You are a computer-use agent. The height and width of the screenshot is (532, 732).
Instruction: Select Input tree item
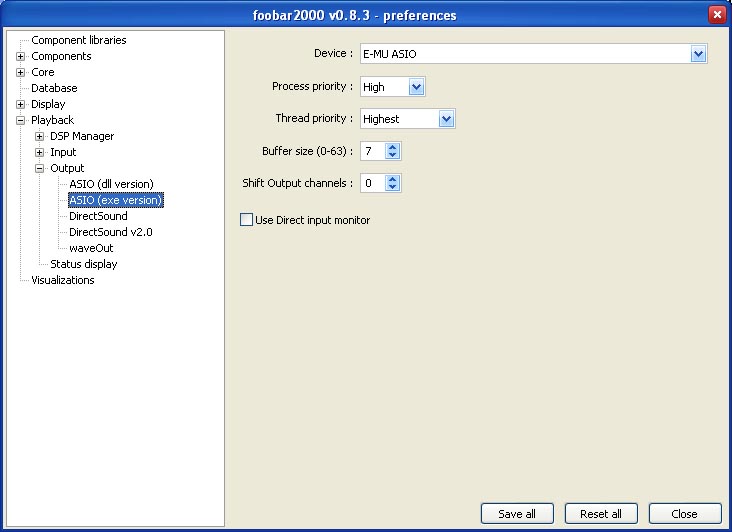(x=63, y=152)
